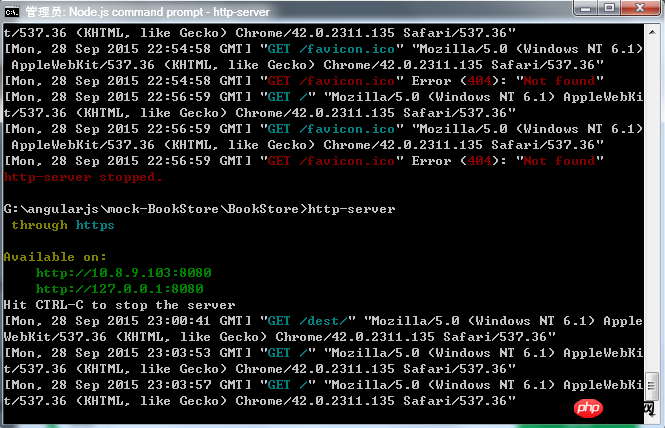
Task: Open the cmd system menu icon in title bar
Action: (11, 11)
